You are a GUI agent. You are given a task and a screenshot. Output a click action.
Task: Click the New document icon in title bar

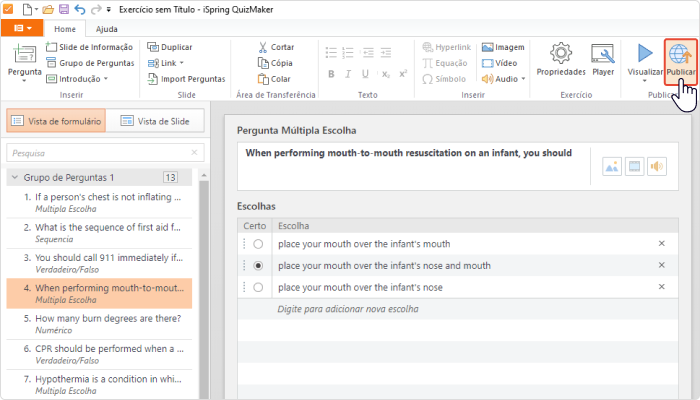28,9
